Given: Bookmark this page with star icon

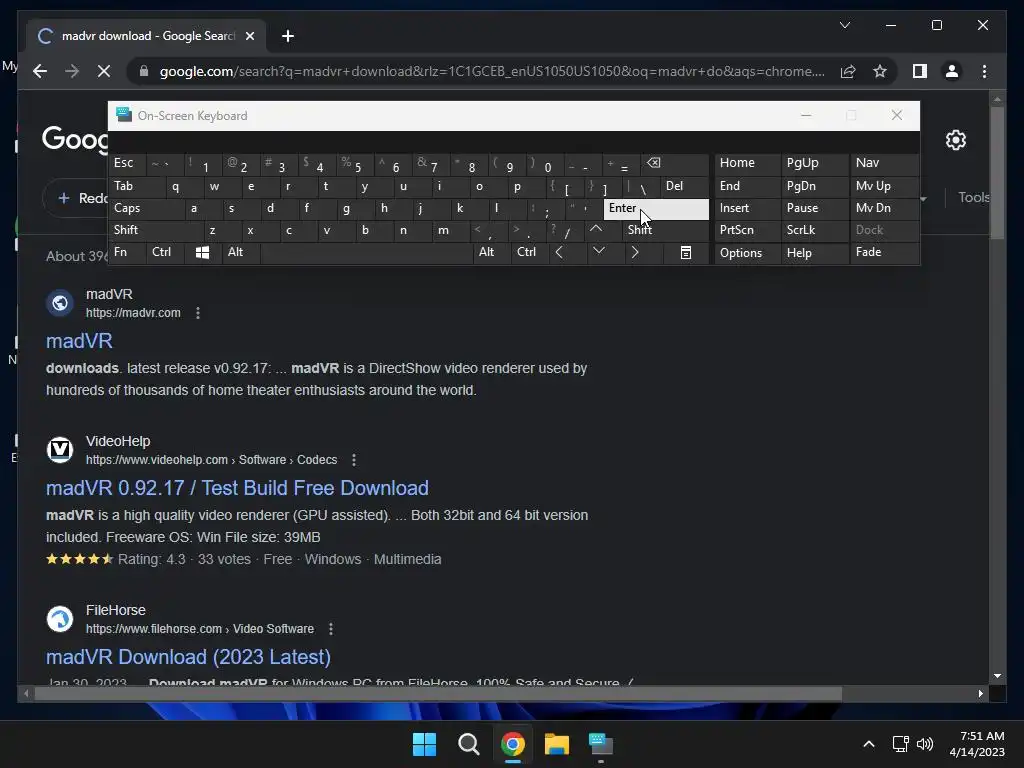Looking at the screenshot, I should click(880, 71).
